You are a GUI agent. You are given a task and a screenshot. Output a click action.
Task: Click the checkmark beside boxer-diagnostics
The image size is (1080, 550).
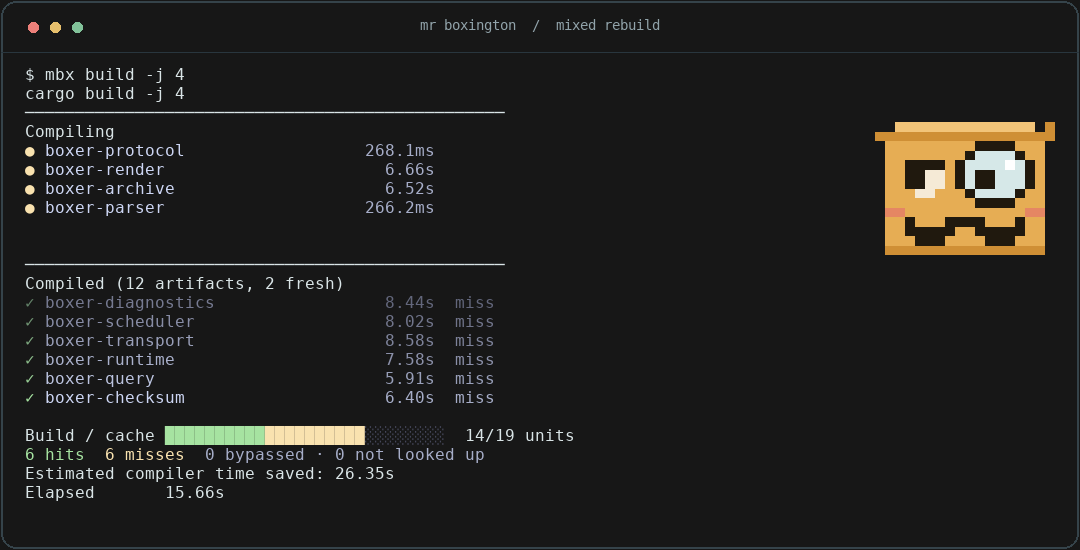tap(30, 303)
